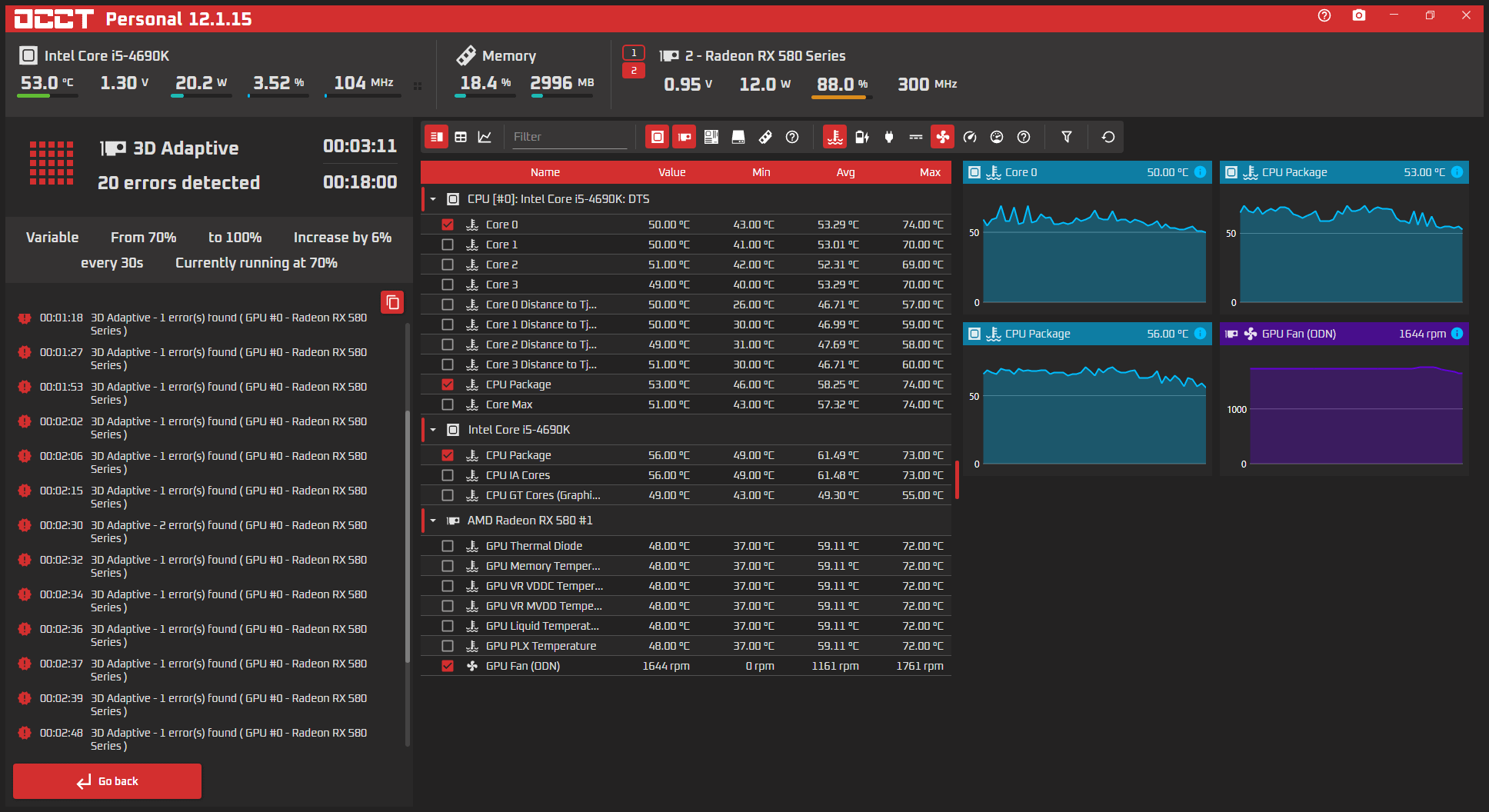1489x812 pixels.
Task: Open info on the Core 0 graph
Action: (1200, 172)
